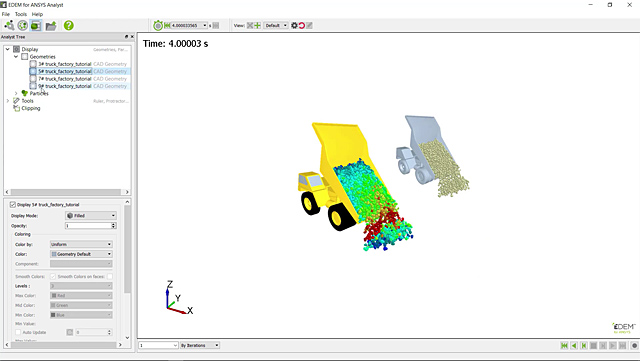Viewport: 640px width, 361px height.
Task: Toggle Auto Update checkbox
Action: [x=18, y=332]
